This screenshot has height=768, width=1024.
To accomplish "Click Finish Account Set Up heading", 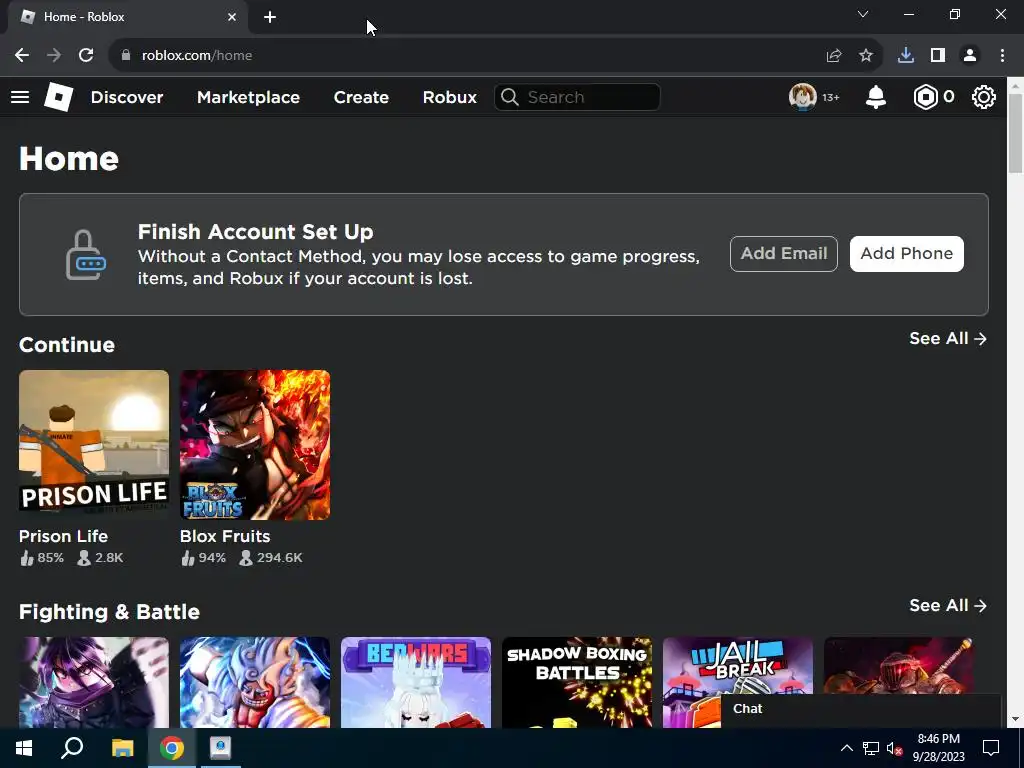I will coord(255,232).
